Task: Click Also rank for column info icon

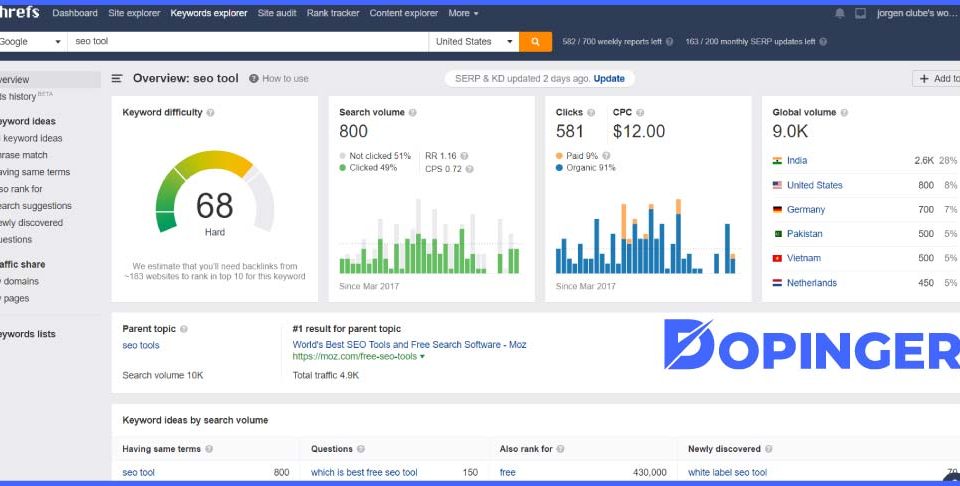Action: [560, 449]
